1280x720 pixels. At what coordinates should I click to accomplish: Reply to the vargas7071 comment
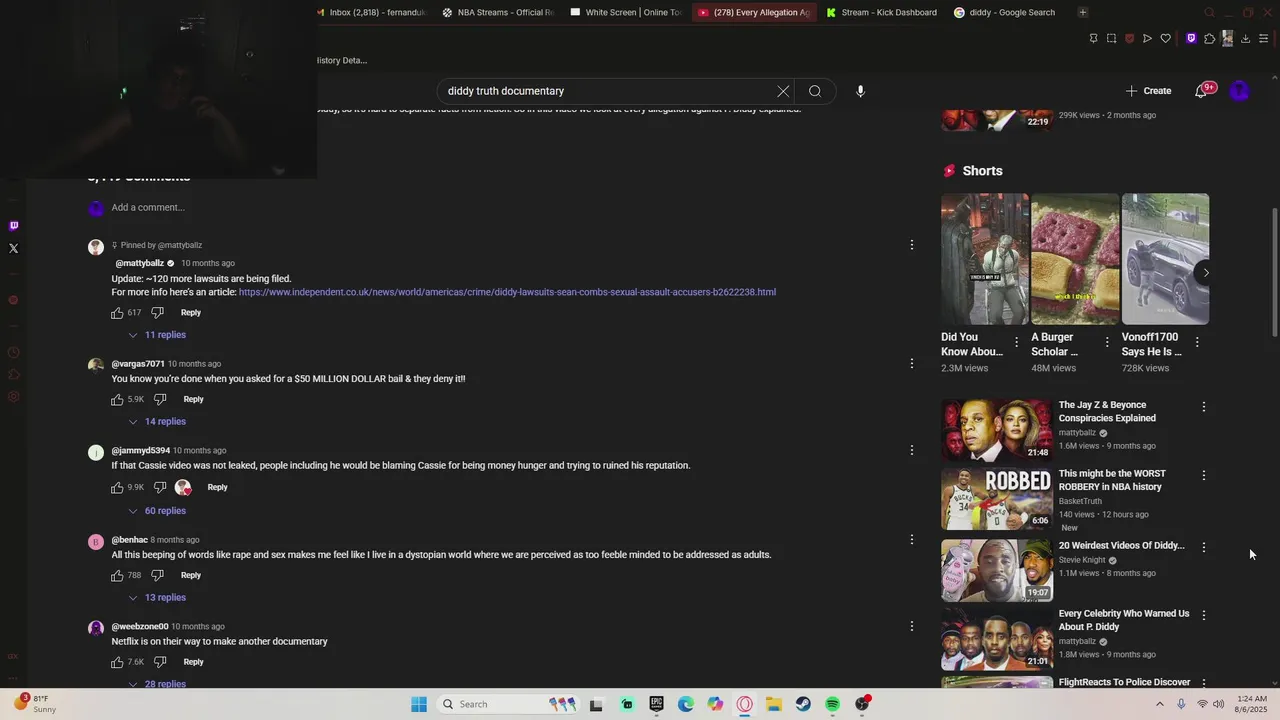pos(193,400)
